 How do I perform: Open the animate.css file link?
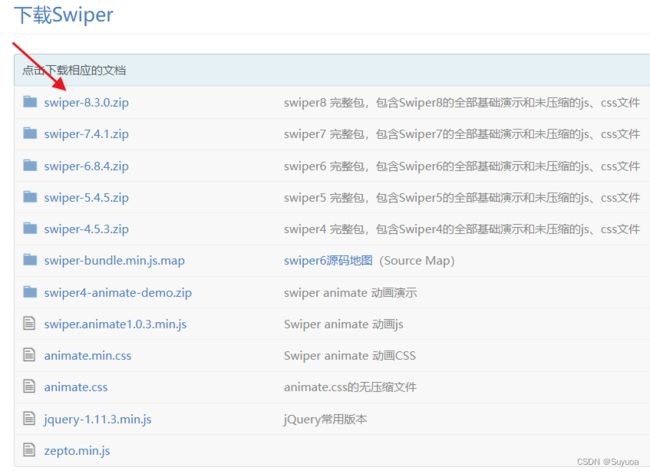(x=76, y=387)
